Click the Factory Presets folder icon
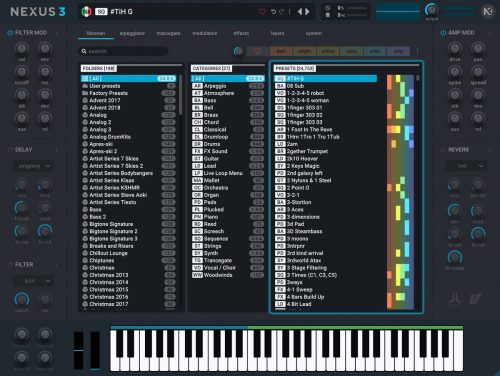Screen dimensions: 500x376 (85, 93)
